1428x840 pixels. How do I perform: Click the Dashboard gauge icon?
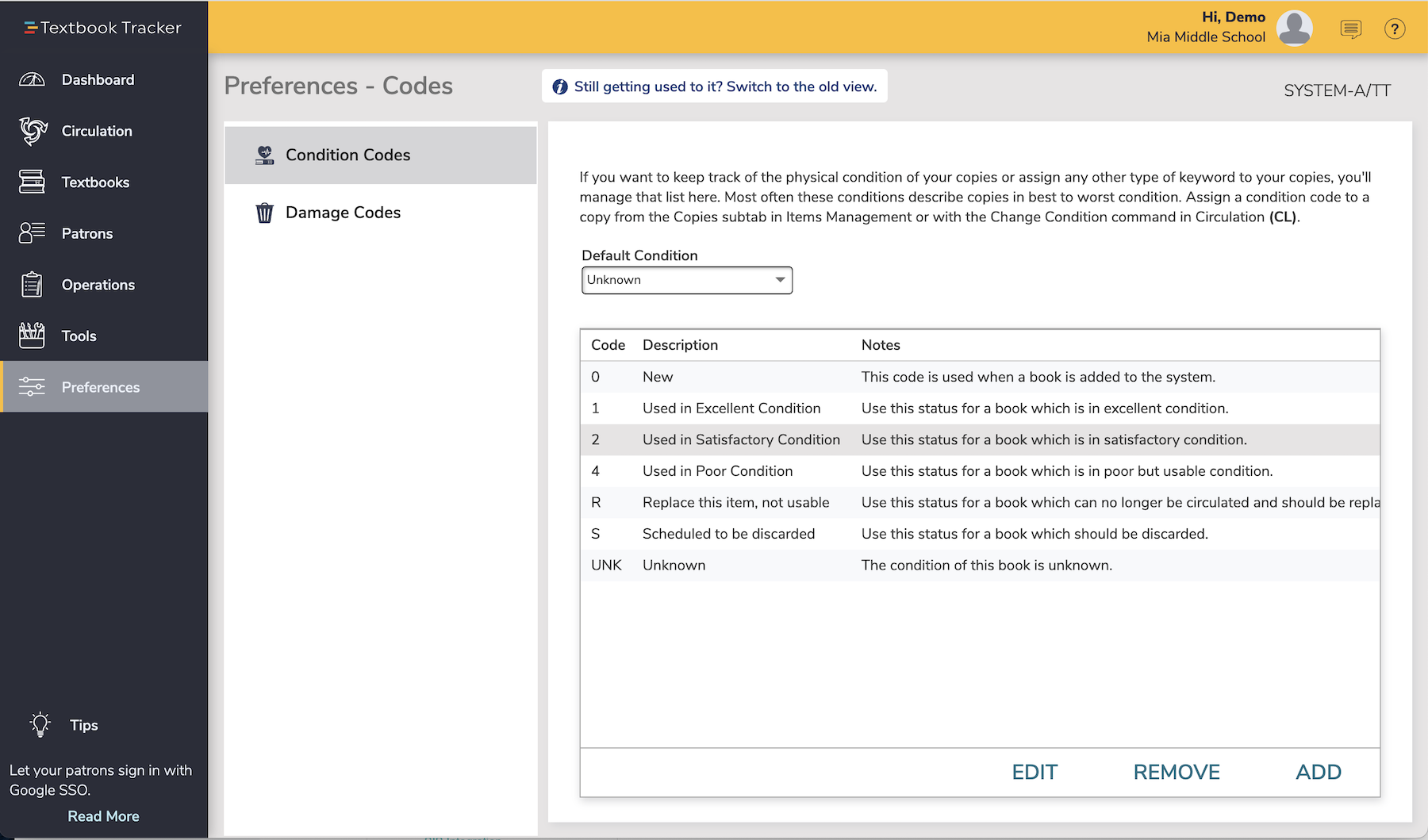32,79
